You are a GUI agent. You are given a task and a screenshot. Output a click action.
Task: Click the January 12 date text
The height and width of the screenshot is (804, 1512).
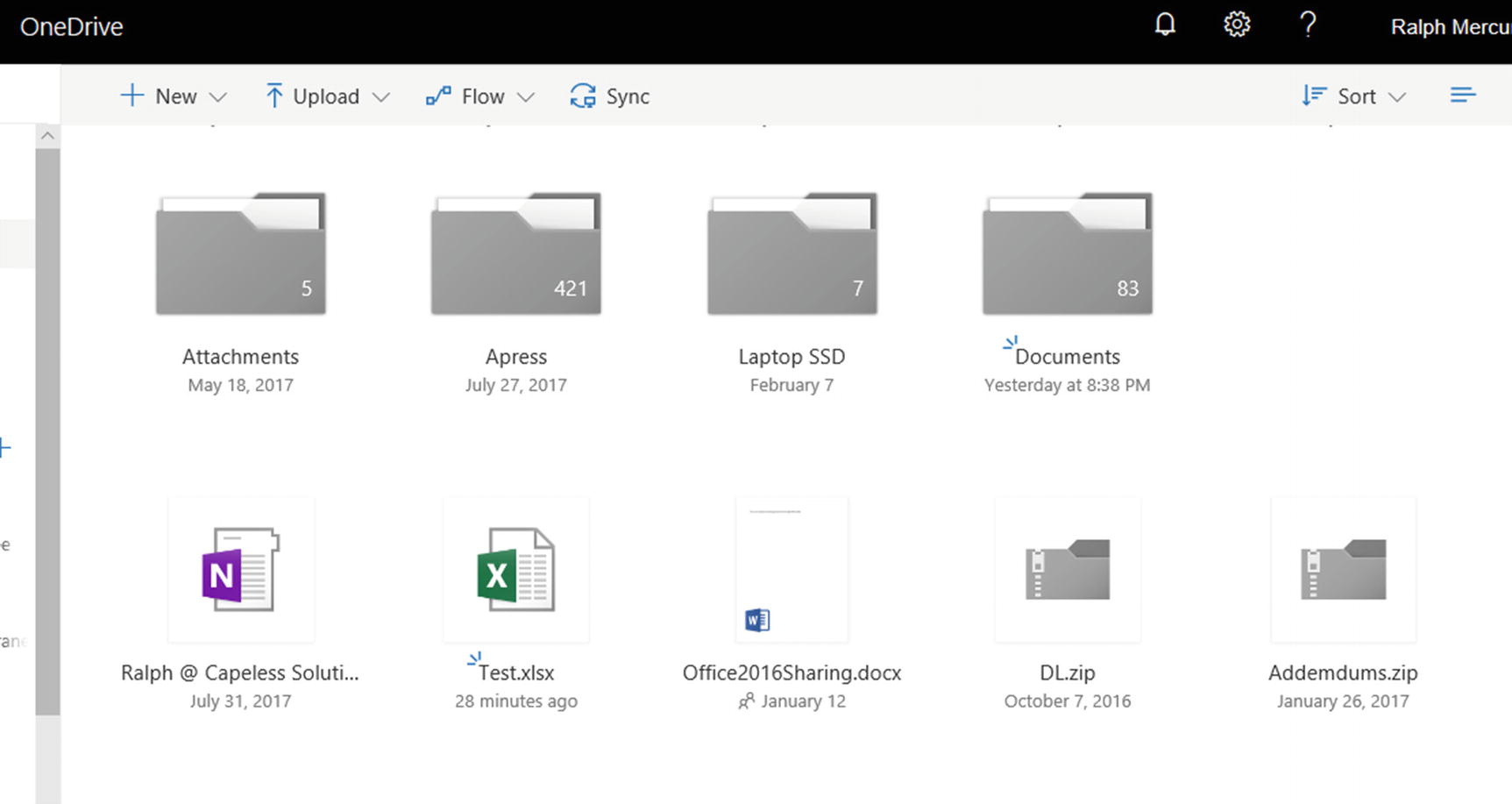tap(803, 701)
